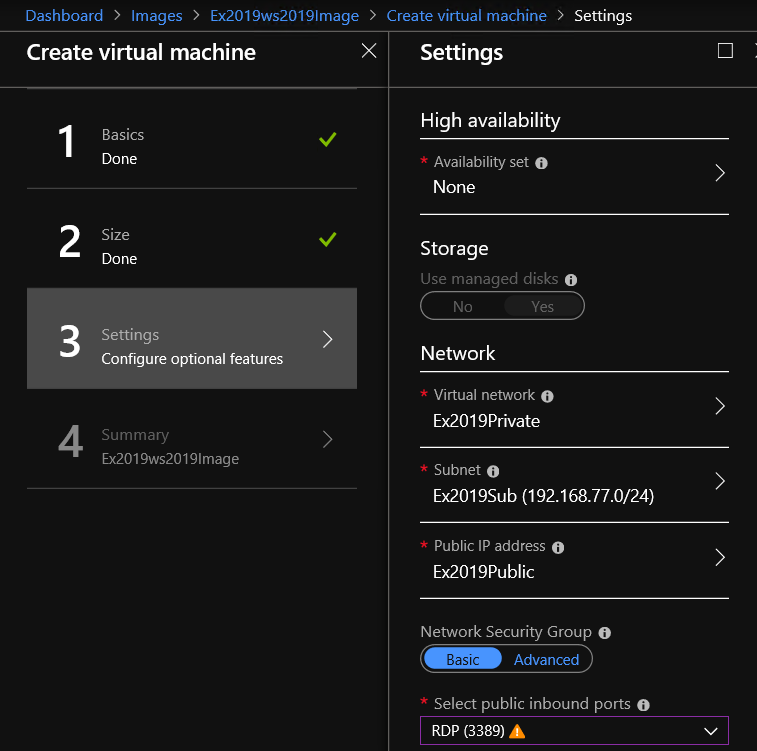The image size is (757, 751).
Task: Open Create virtual machine breadcrumb
Action: pos(466,16)
